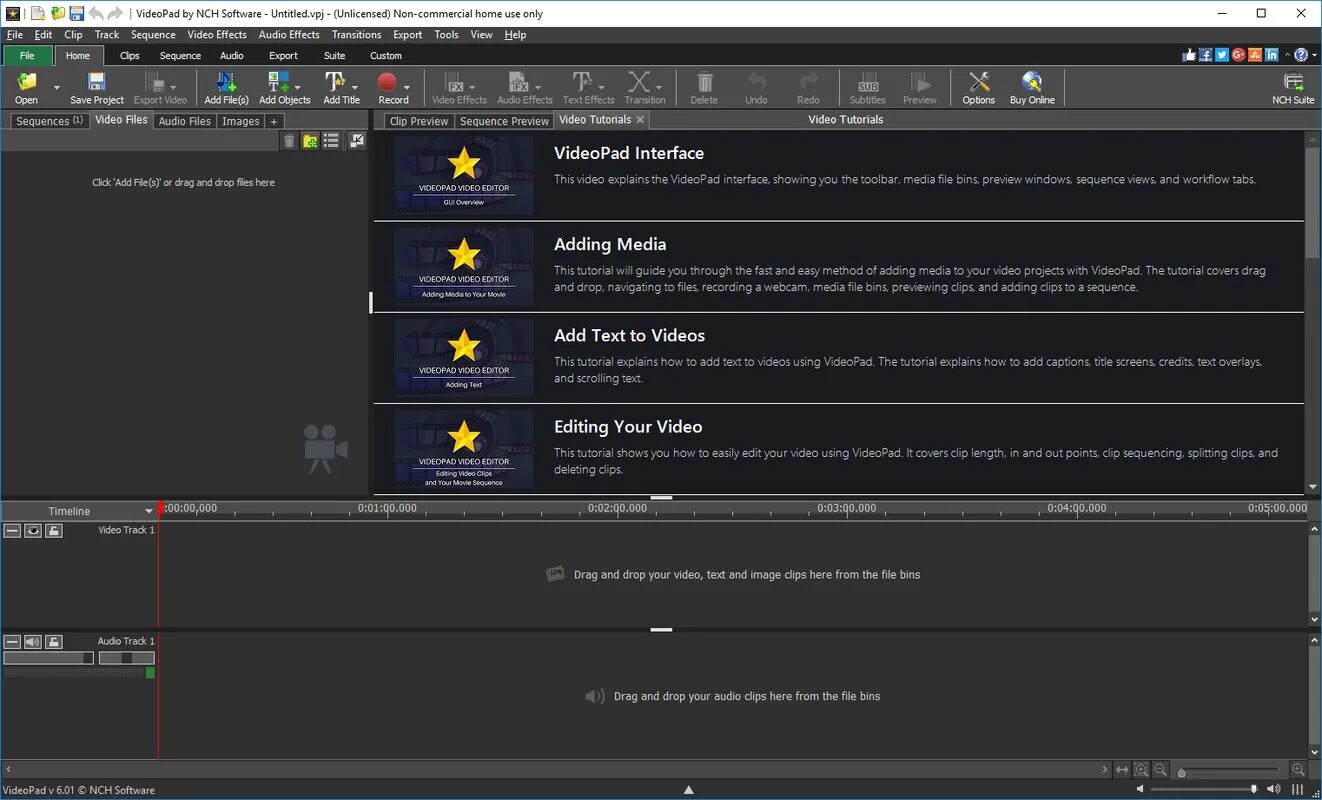Viewport: 1322px width, 800px height.
Task: Open the Video Effects menu
Action: pyautogui.click(x=217, y=34)
